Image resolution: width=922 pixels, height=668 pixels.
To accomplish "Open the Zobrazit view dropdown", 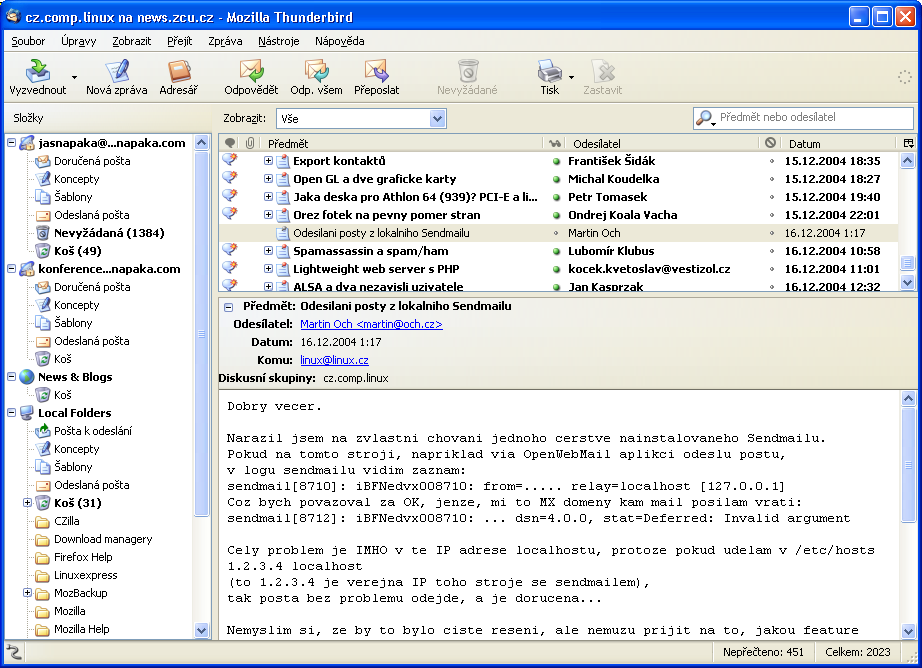I will [x=437, y=118].
